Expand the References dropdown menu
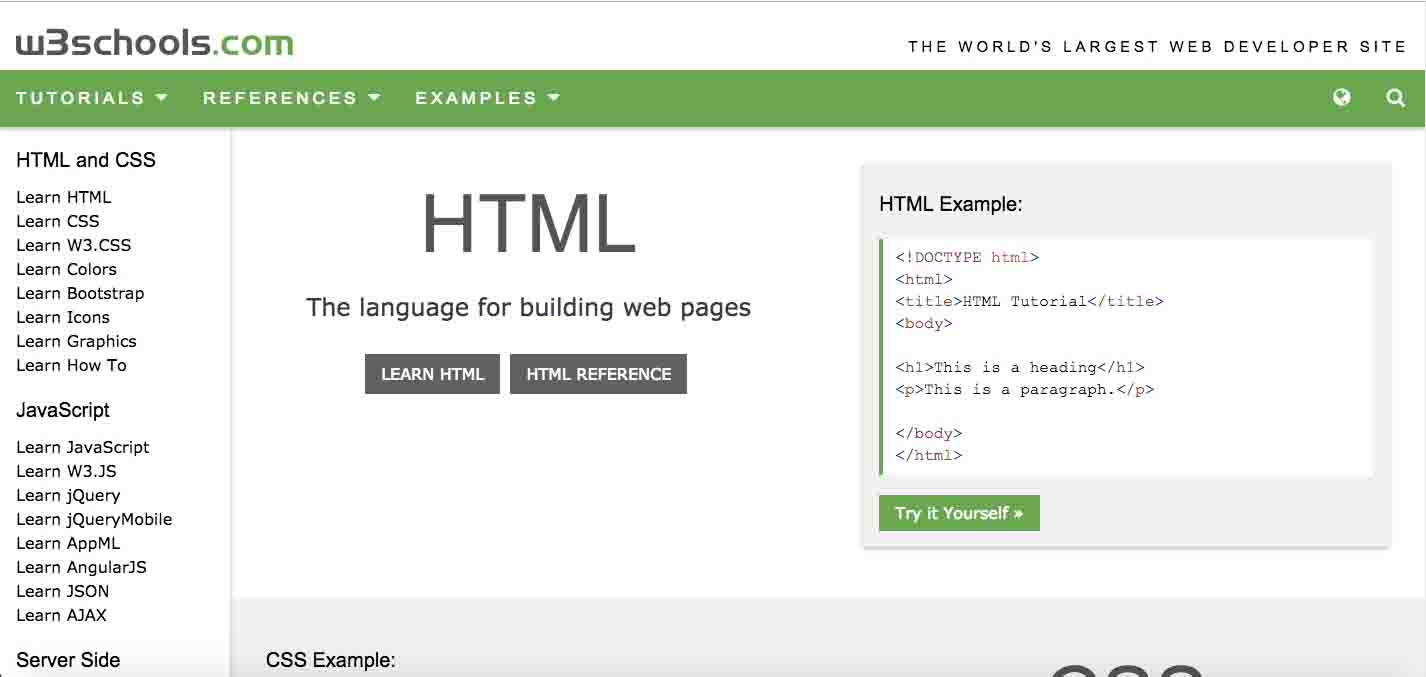Viewport: 1426px width, 677px height. 292,98
